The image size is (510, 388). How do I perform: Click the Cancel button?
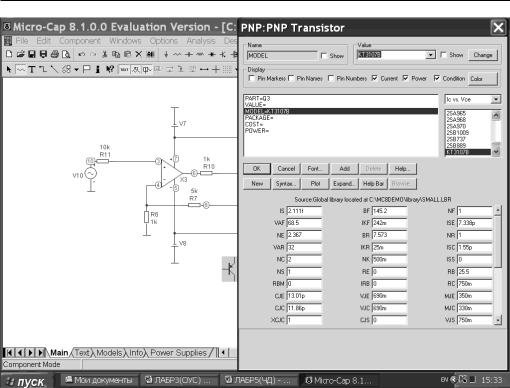pyautogui.click(x=286, y=169)
